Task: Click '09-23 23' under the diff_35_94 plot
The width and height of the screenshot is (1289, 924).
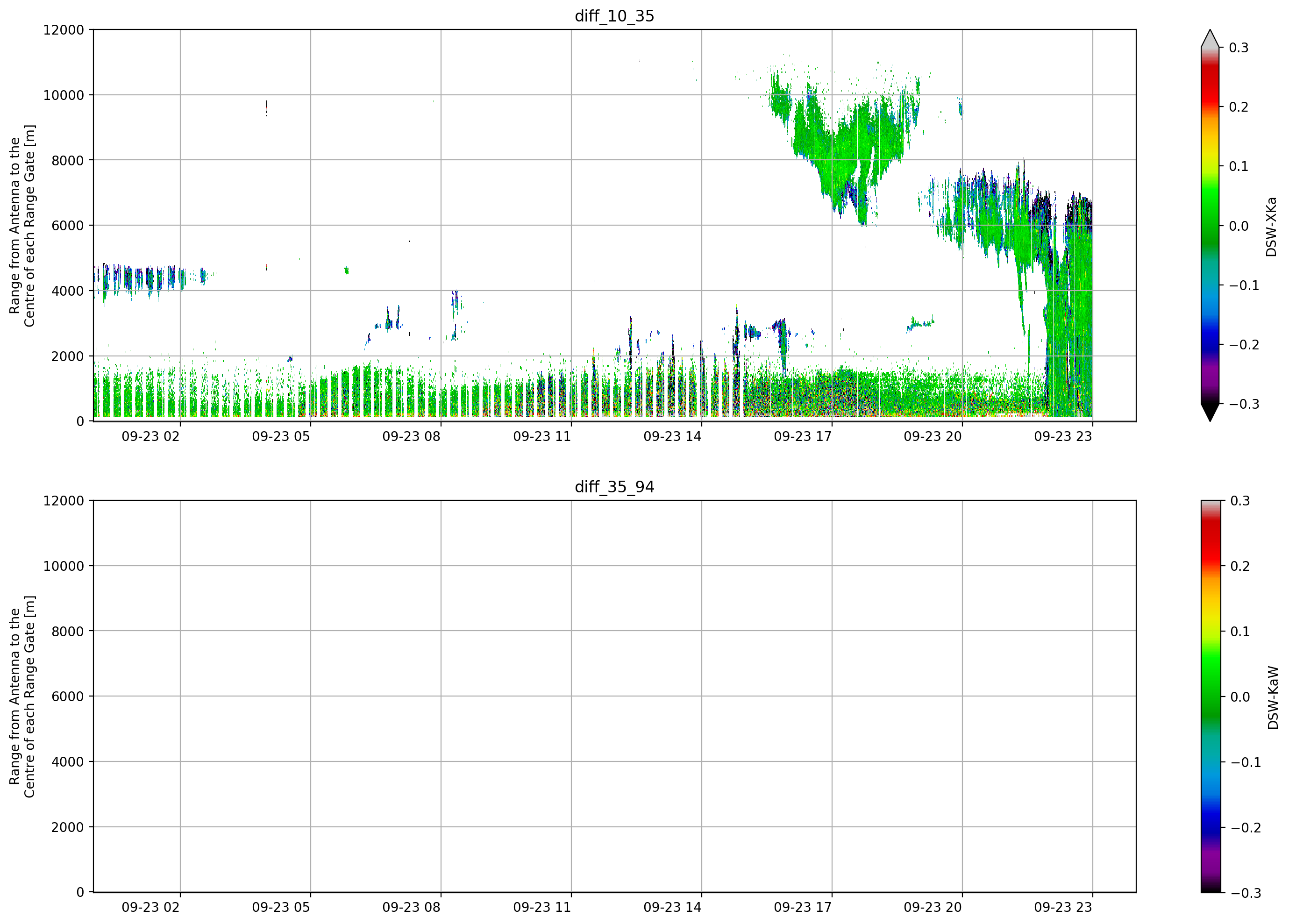Action: click(1063, 908)
